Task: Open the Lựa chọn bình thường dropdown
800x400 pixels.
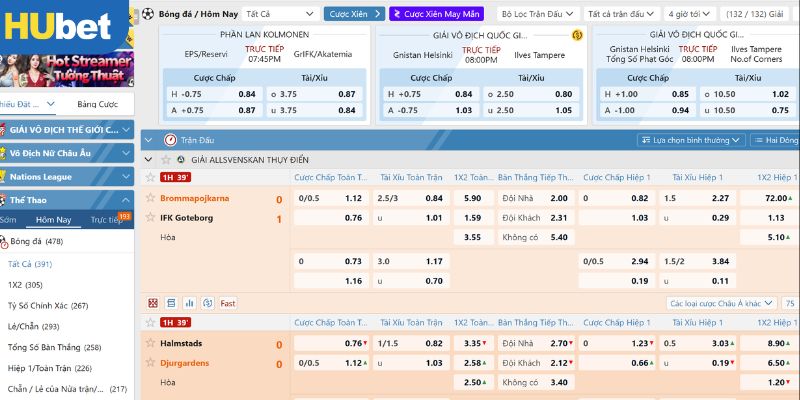Action: click(691, 140)
